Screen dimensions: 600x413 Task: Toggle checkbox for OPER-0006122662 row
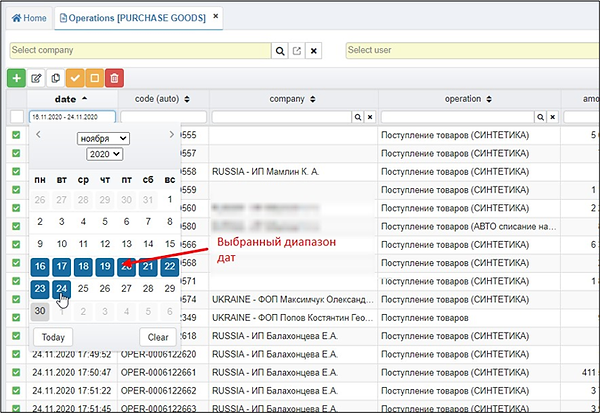point(16,390)
